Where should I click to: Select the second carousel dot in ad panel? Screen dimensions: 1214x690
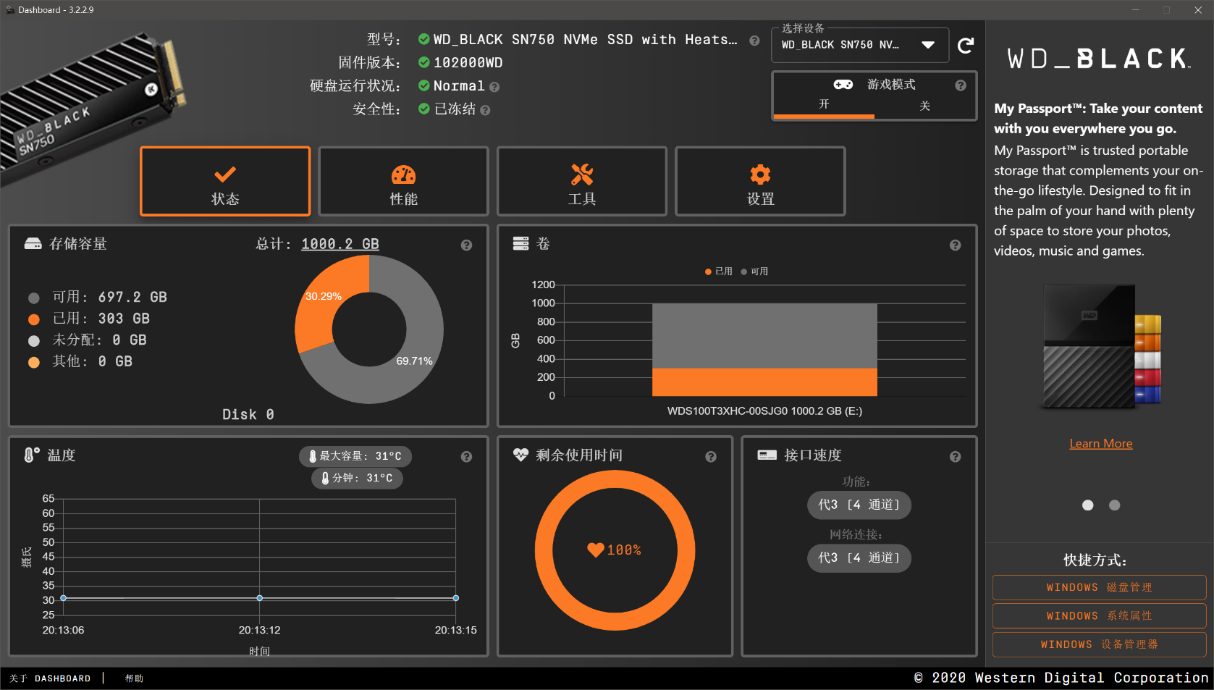click(1115, 505)
